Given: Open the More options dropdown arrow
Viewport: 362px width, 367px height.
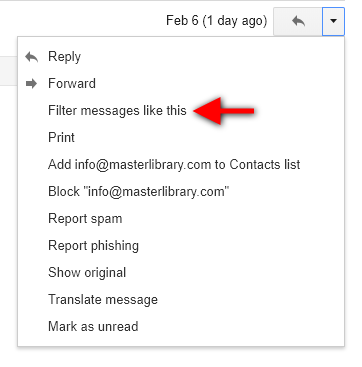Looking at the screenshot, I should (x=333, y=21).
